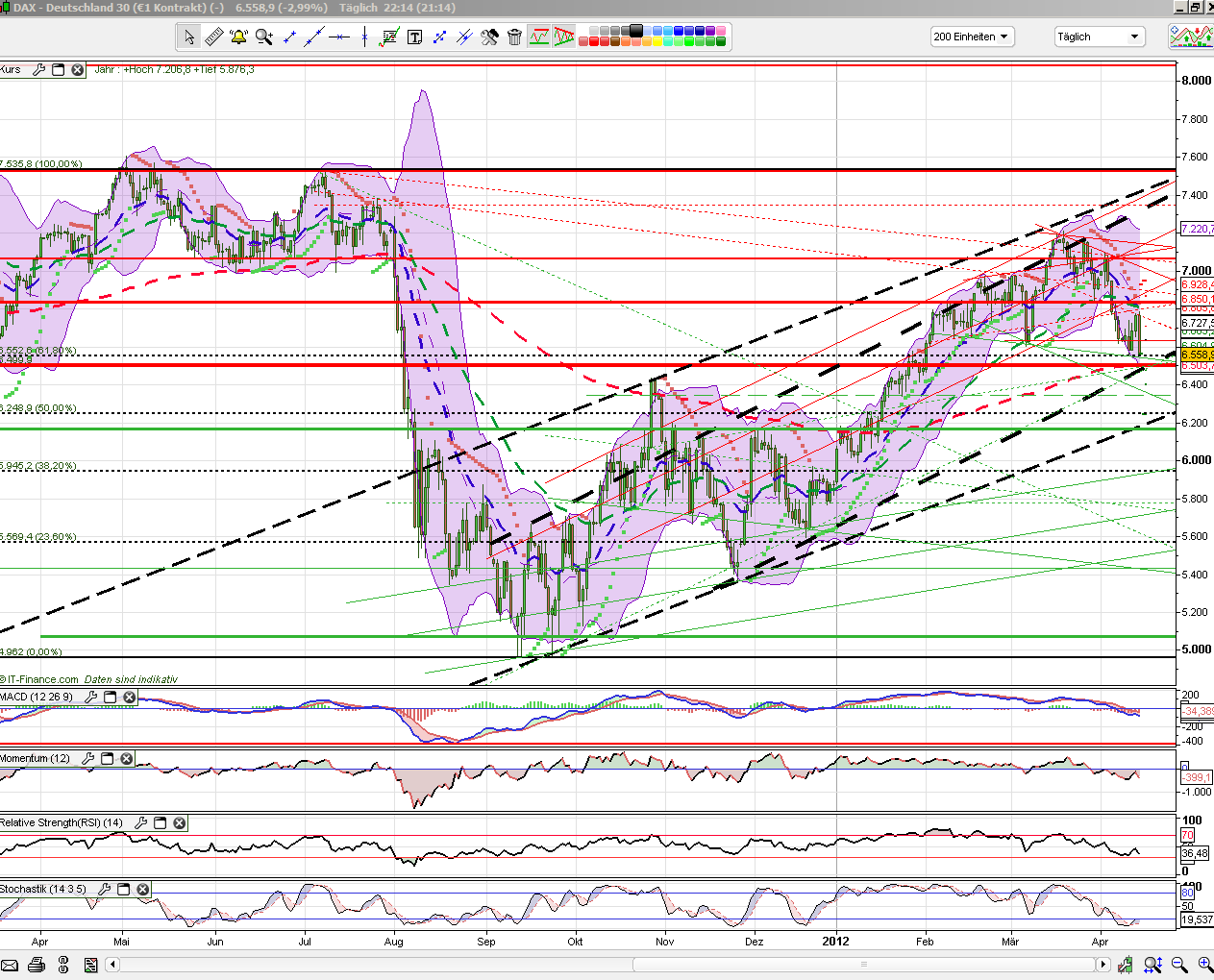
Task: Click the Jahr Hoch Tief text
Action: tap(175, 69)
